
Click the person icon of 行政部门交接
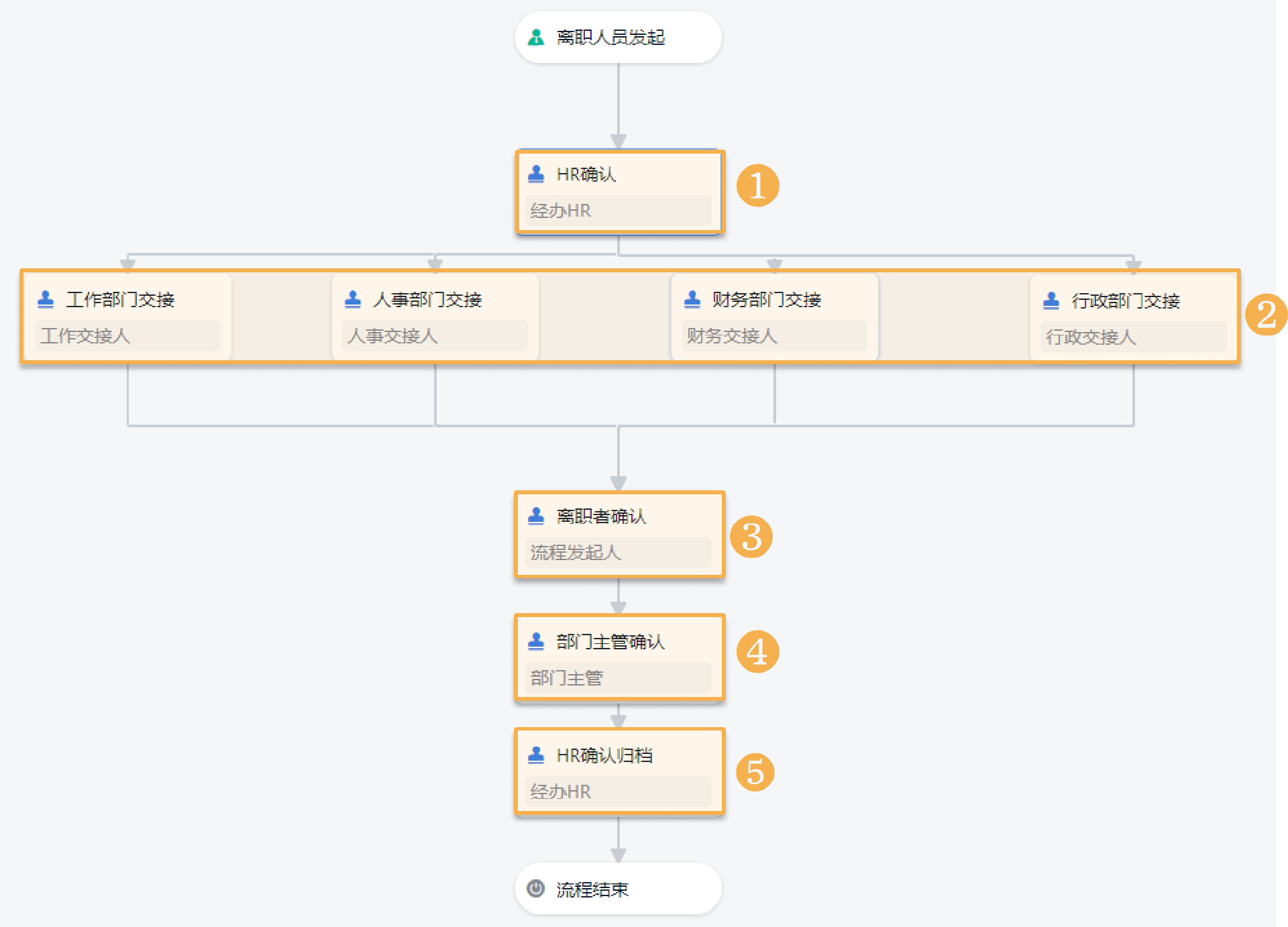(x=1051, y=301)
